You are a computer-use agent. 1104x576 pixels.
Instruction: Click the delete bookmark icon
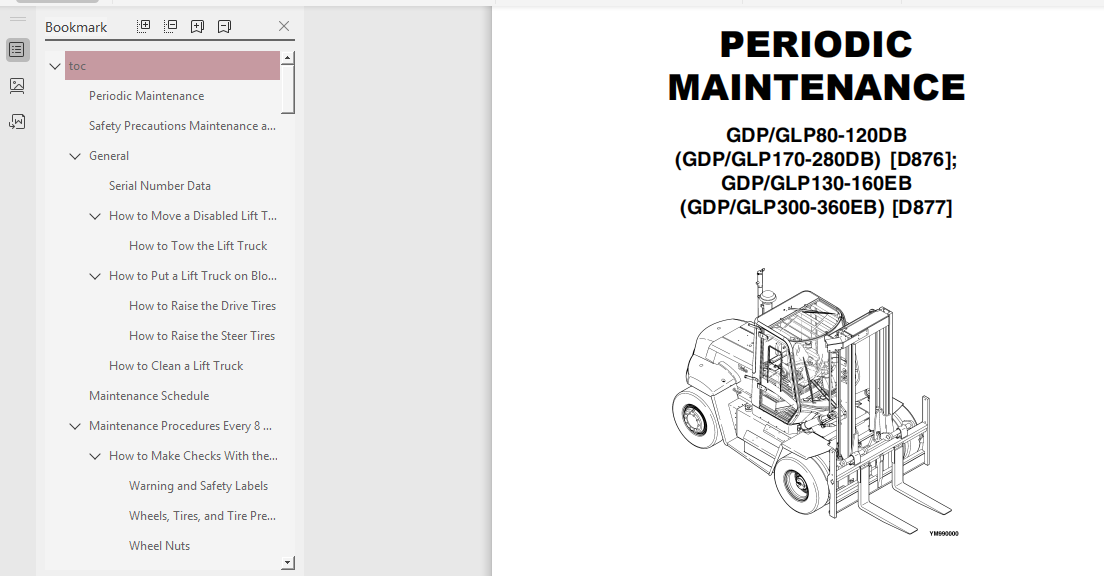[224, 26]
